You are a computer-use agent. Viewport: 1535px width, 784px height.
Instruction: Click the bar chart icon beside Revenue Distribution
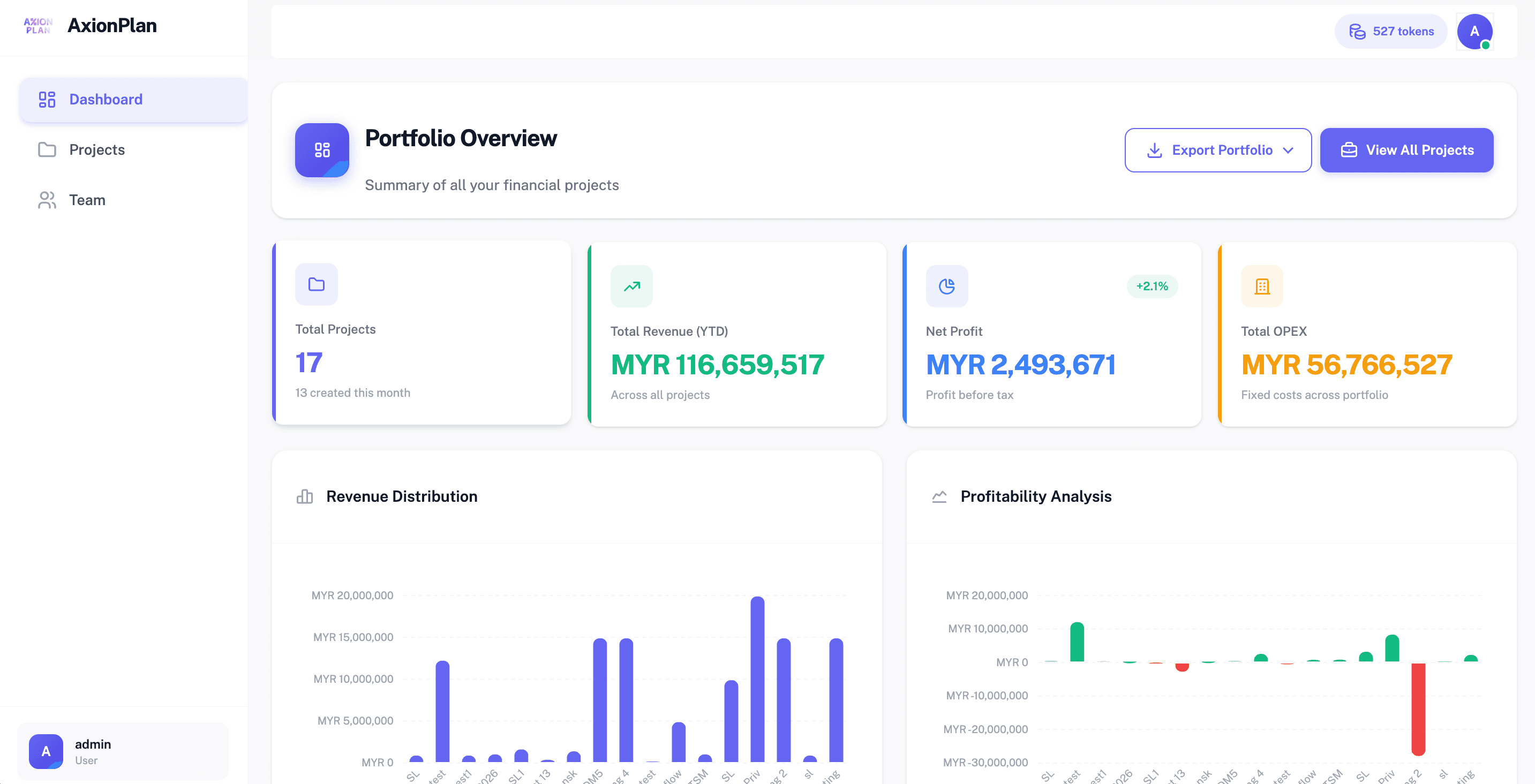tap(305, 496)
